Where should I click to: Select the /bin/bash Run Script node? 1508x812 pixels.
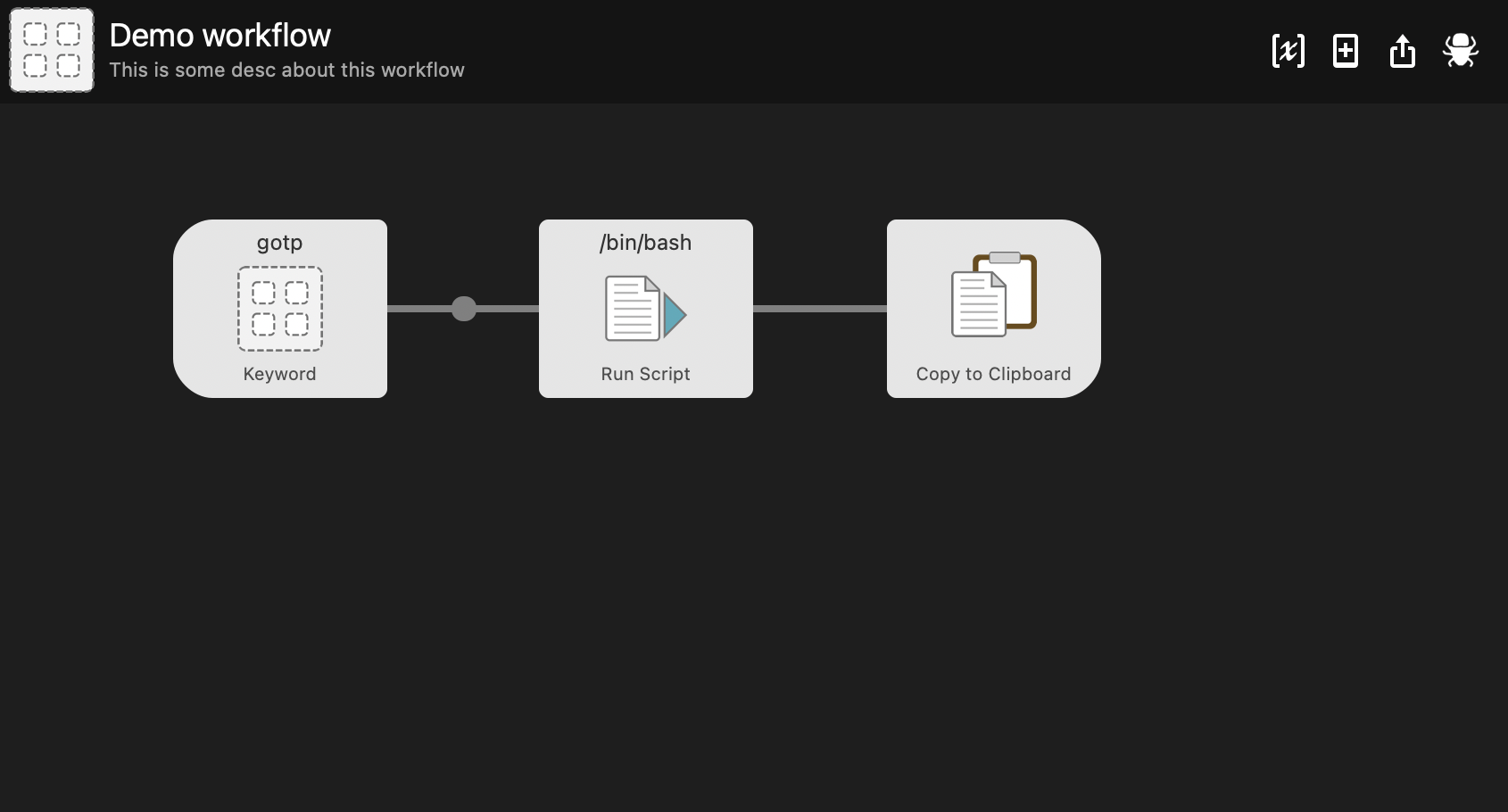pyautogui.click(x=646, y=309)
